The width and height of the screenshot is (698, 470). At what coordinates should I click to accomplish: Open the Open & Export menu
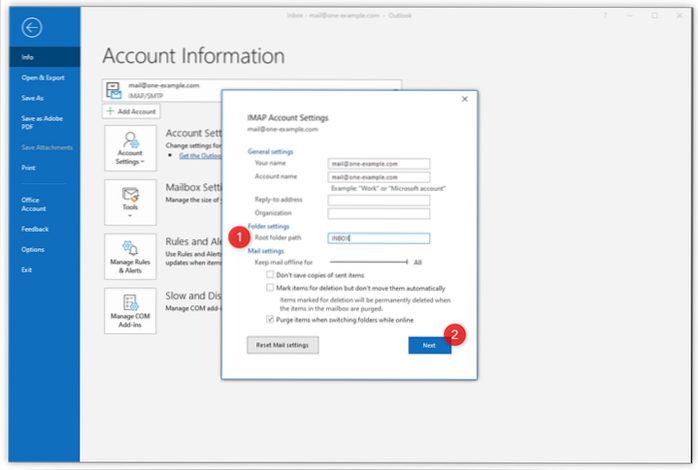(x=43, y=76)
